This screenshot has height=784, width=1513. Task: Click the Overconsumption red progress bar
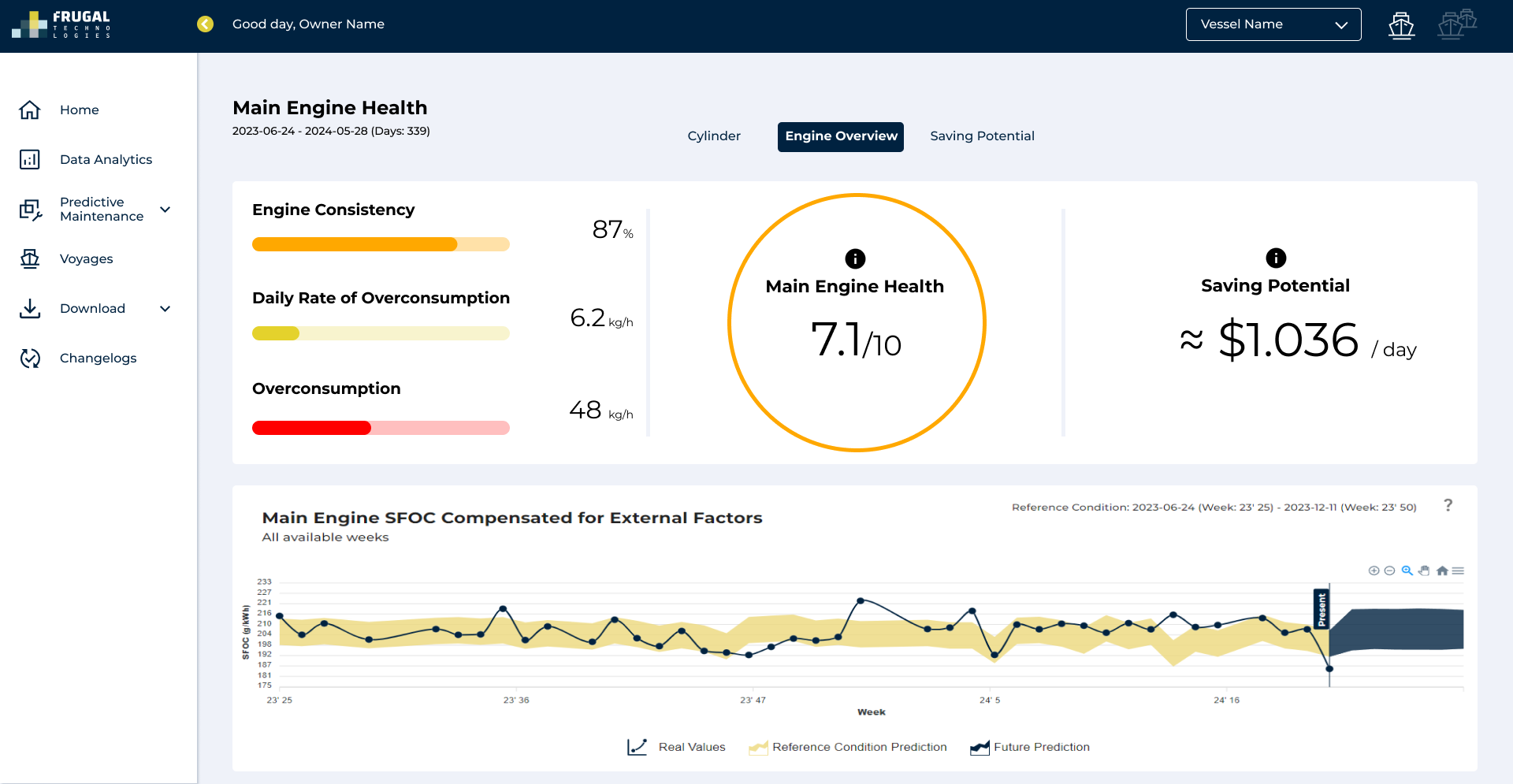(x=381, y=428)
